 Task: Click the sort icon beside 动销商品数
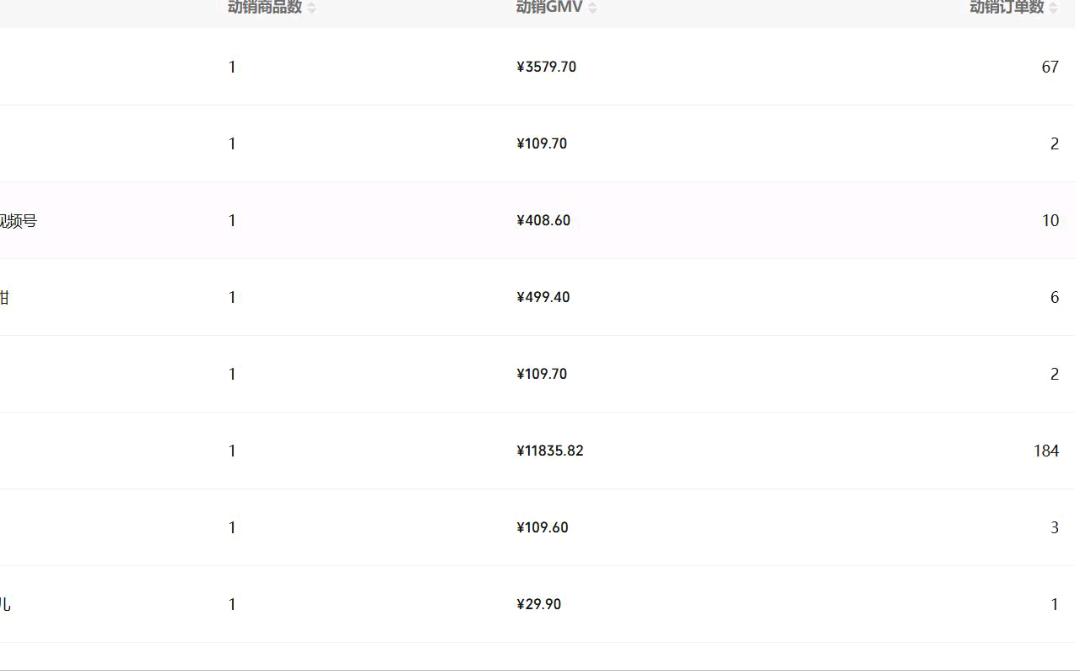coord(312,8)
